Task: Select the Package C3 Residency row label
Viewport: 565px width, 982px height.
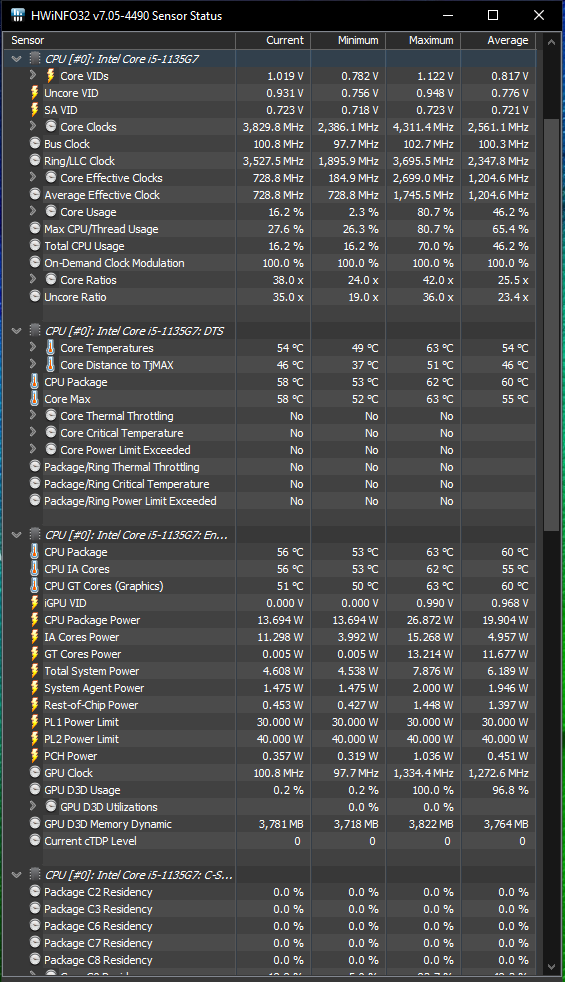Action: point(98,909)
